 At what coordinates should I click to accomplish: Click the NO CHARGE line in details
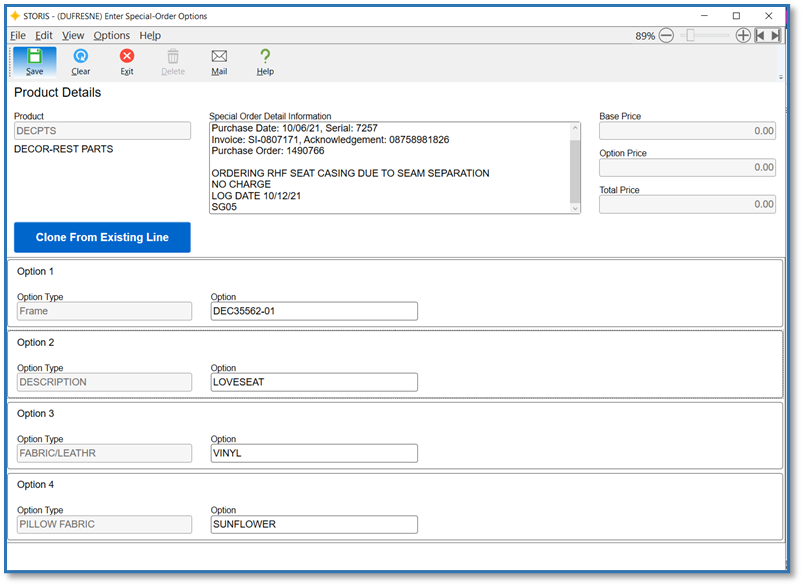pos(241,184)
